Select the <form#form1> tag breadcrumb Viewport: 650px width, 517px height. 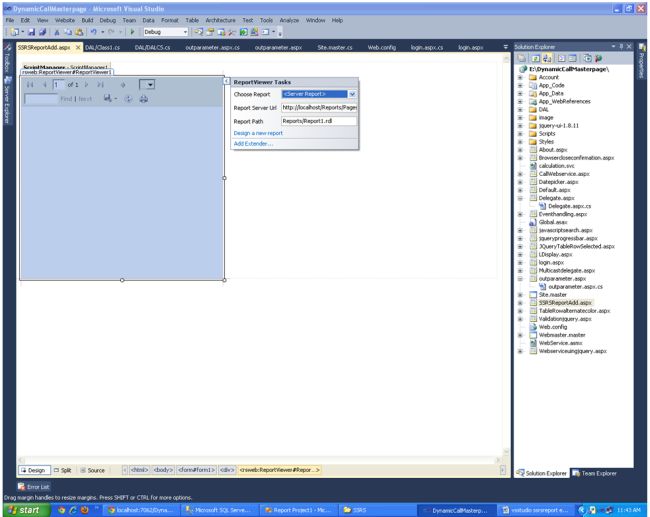[x=196, y=470]
